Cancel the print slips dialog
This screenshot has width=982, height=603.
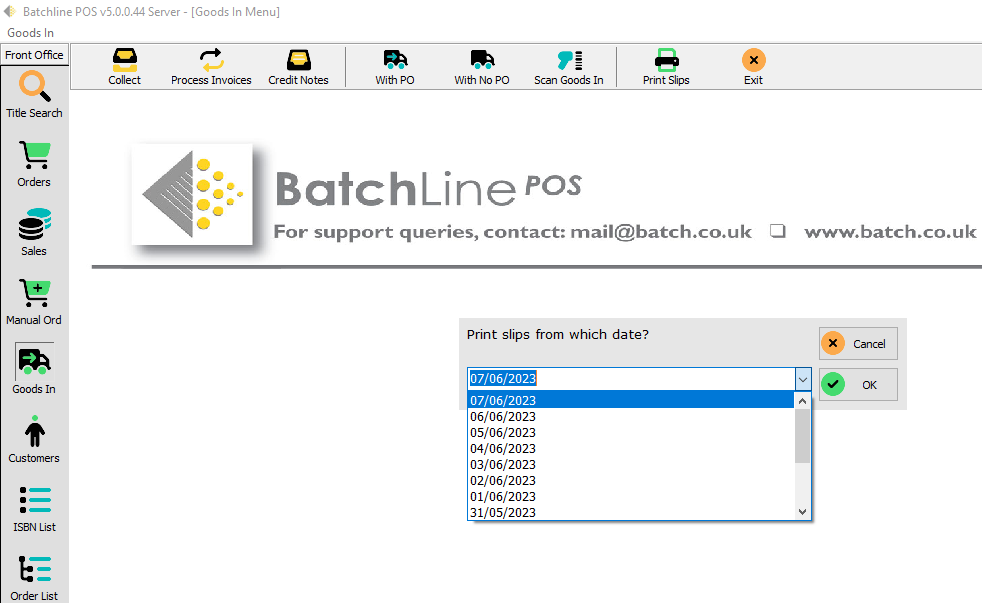[858, 344]
